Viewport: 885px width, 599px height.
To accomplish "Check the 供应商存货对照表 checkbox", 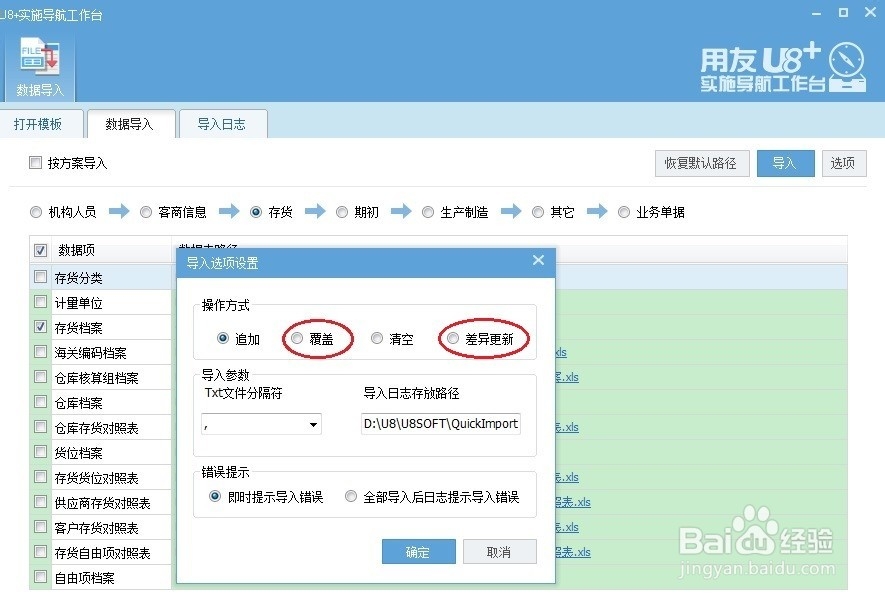I will point(41,501).
